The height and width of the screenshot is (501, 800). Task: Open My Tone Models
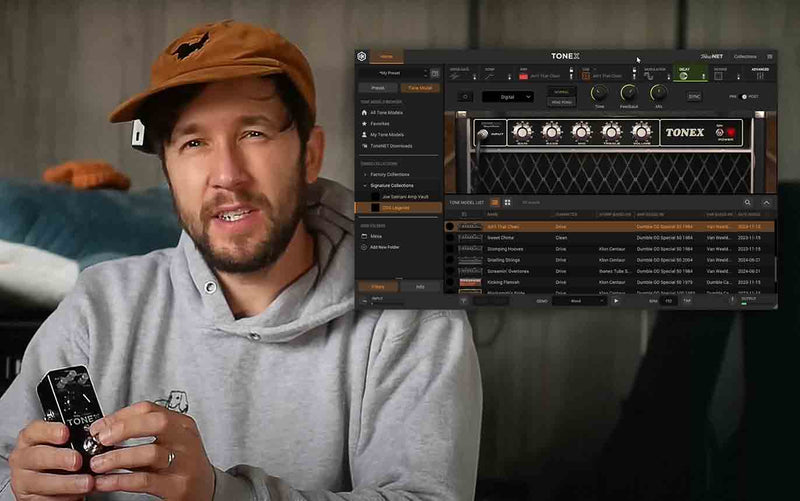(x=387, y=135)
